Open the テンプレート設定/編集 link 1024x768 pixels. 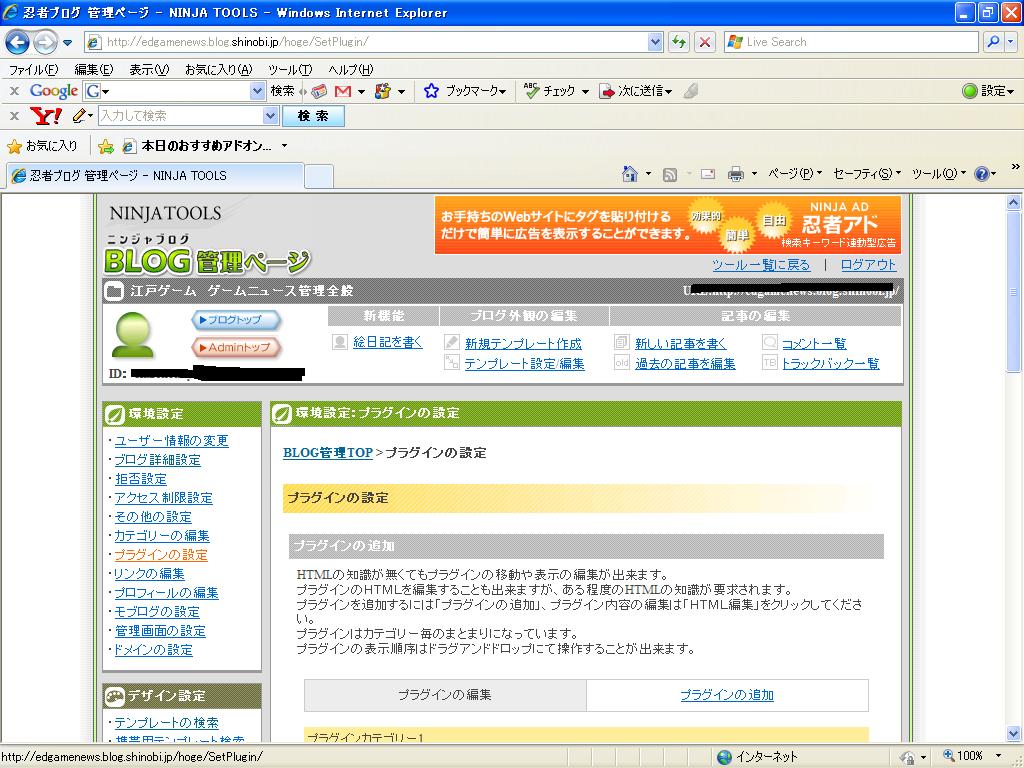[524, 364]
